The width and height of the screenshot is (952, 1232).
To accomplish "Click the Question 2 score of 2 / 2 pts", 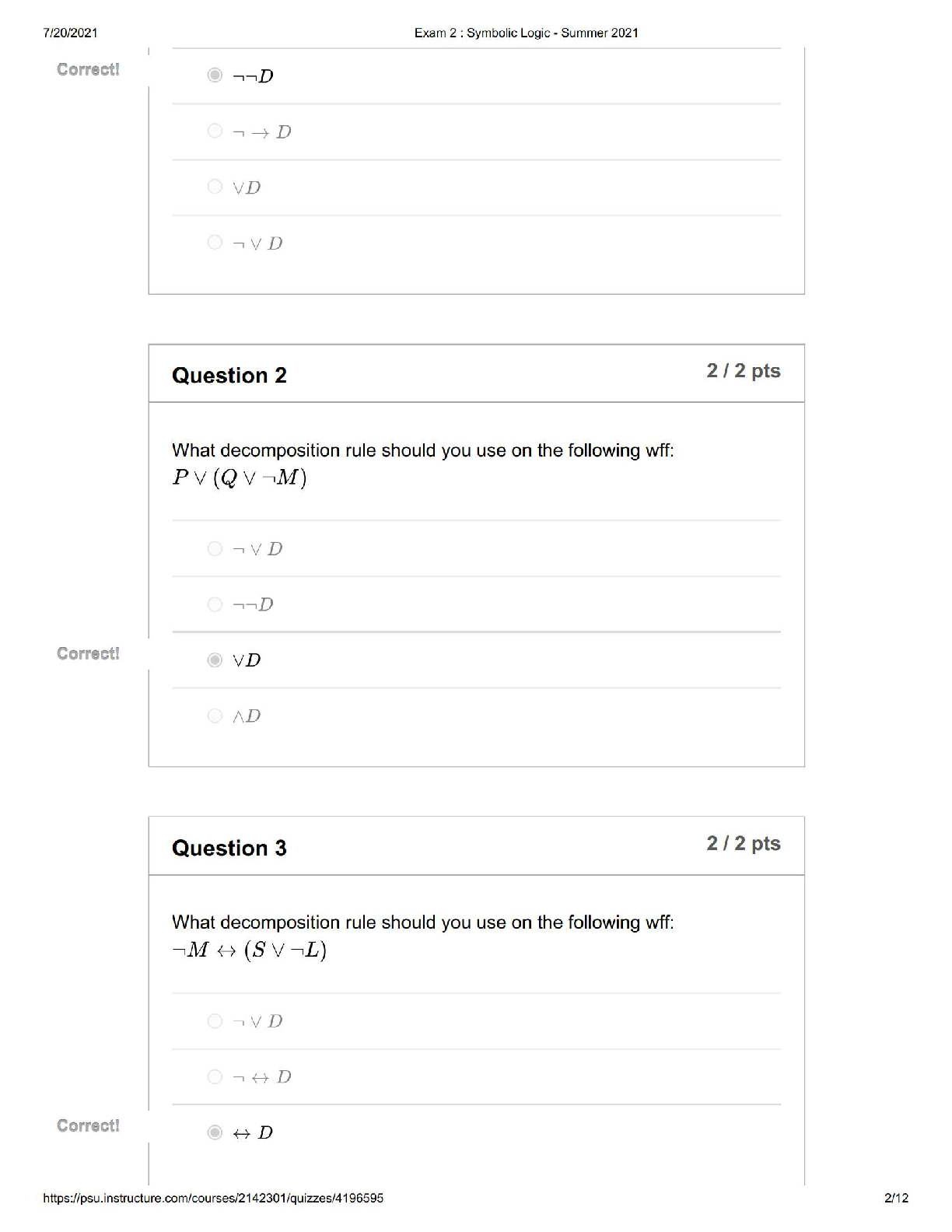I will point(743,371).
